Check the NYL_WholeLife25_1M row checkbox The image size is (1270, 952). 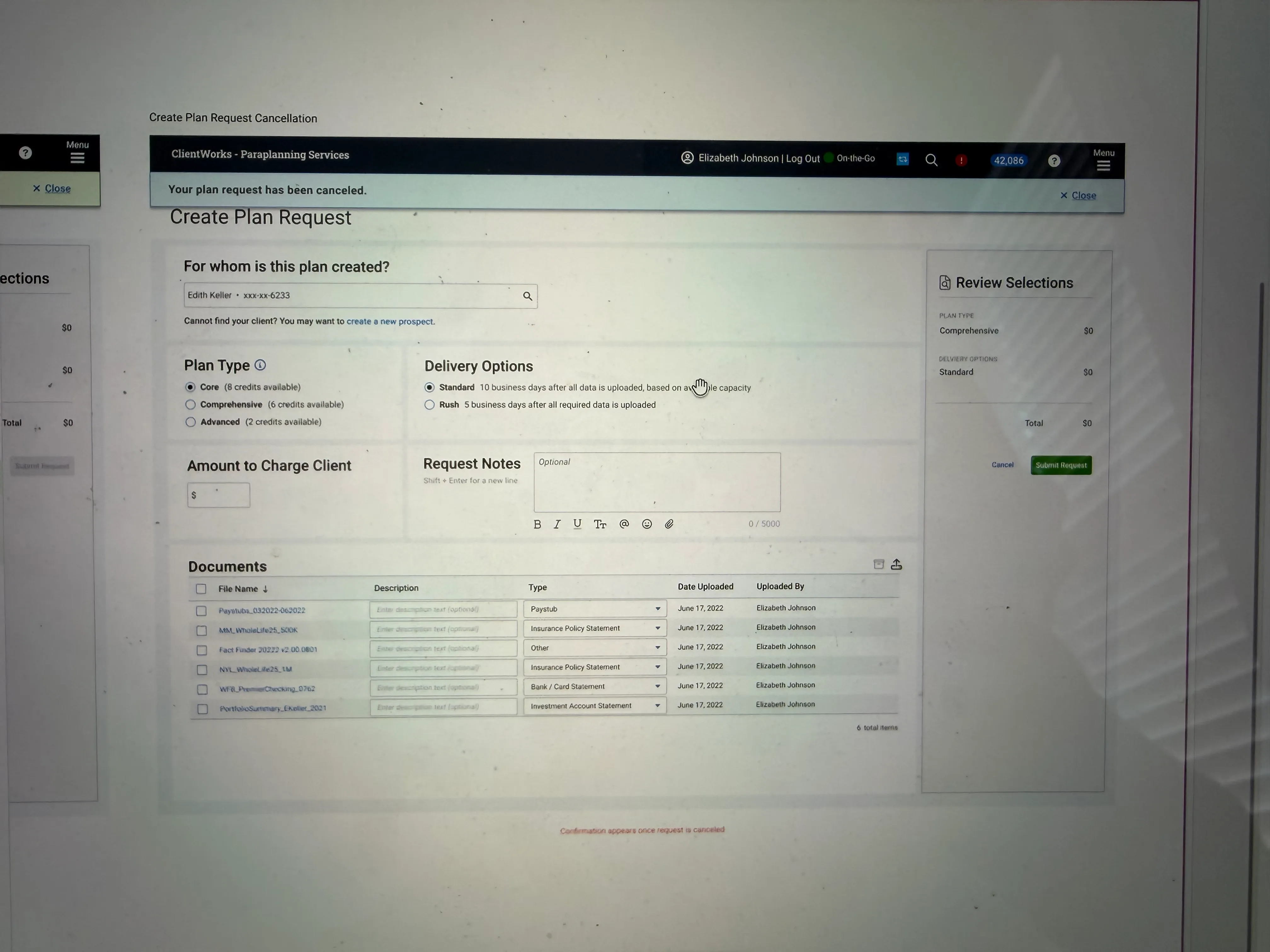(202, 670)
